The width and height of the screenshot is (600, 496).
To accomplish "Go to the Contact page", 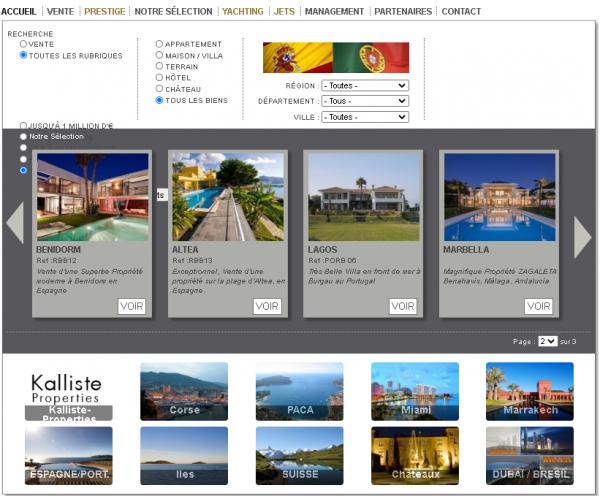I will tap(461, 12).
